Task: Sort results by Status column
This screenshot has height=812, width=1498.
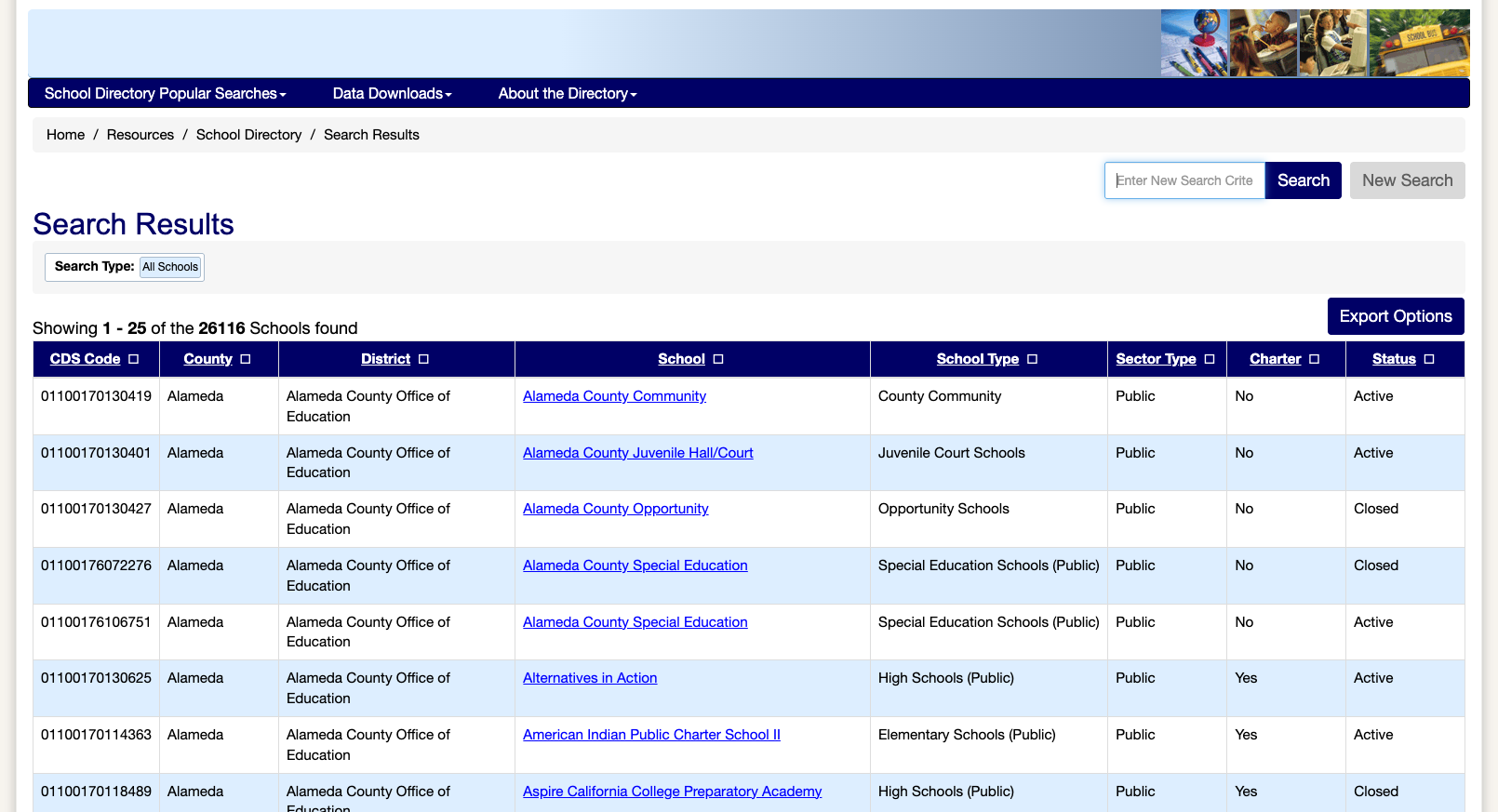Action: [1394, 359]
